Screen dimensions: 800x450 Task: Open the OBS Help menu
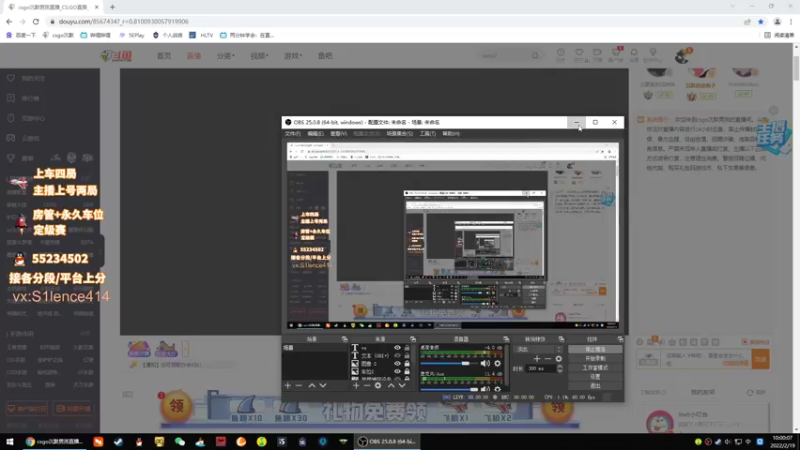pyautogui.click(x=451, y=134)
